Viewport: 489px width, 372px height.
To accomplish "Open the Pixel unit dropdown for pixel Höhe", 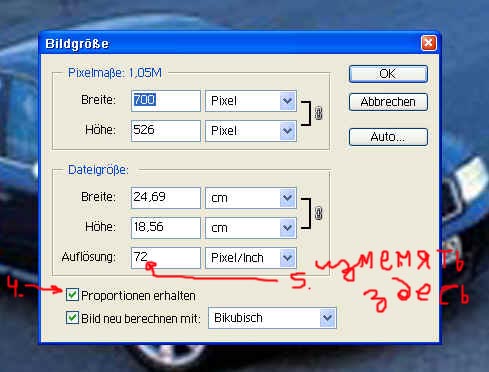I will point(251,131).
